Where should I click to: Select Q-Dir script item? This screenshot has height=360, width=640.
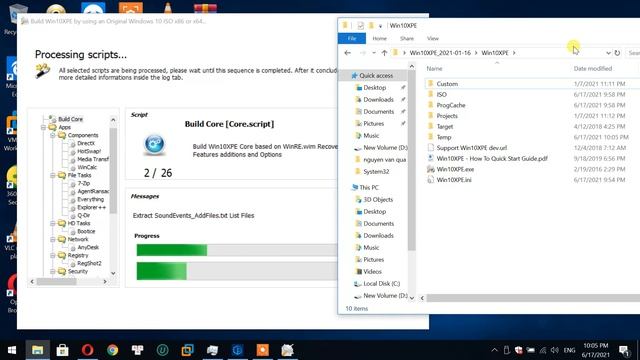coord(84,215)
